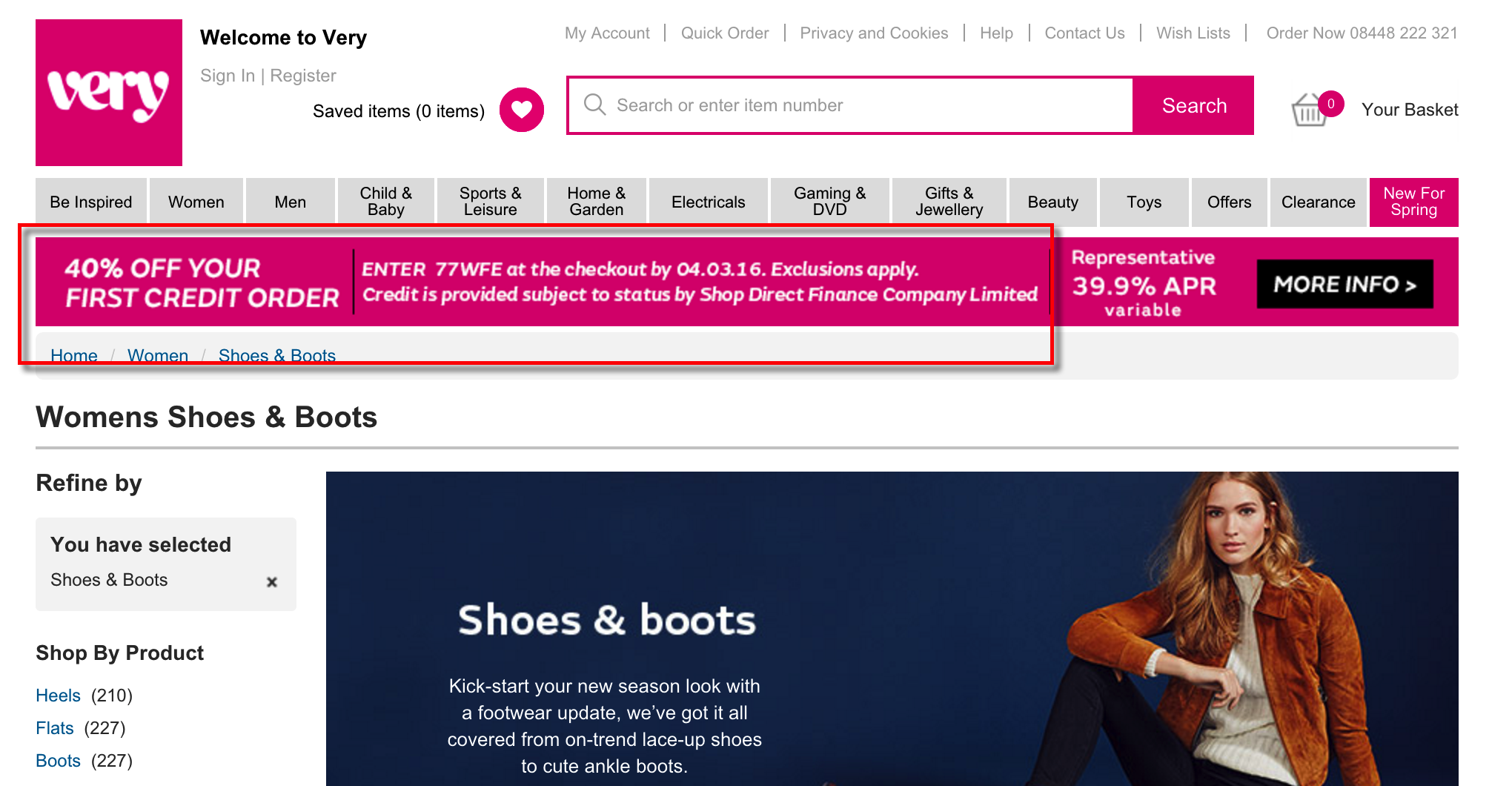Open the Sign In link

pos(227,76)
